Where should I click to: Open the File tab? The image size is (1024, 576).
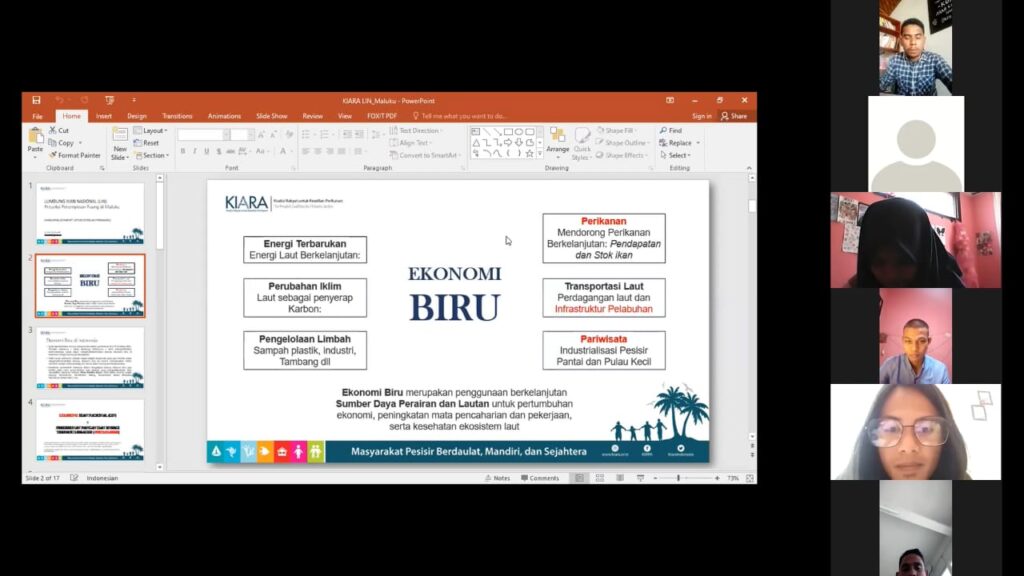(37, 116)
